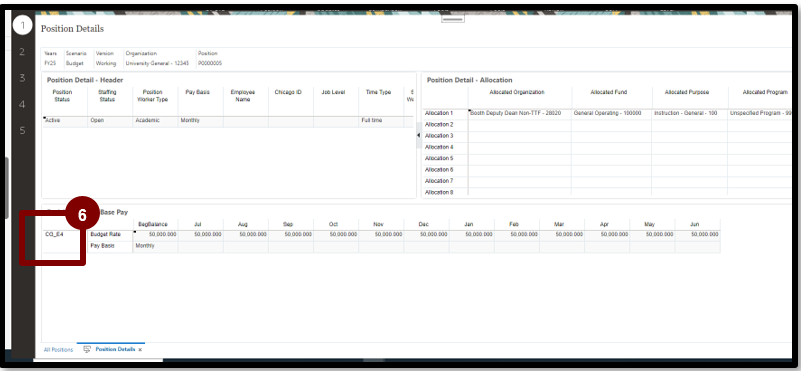Click Organization value University General - 12345
Image resolution: width=801 pixels, height=371 pixels.
(157, 63)
